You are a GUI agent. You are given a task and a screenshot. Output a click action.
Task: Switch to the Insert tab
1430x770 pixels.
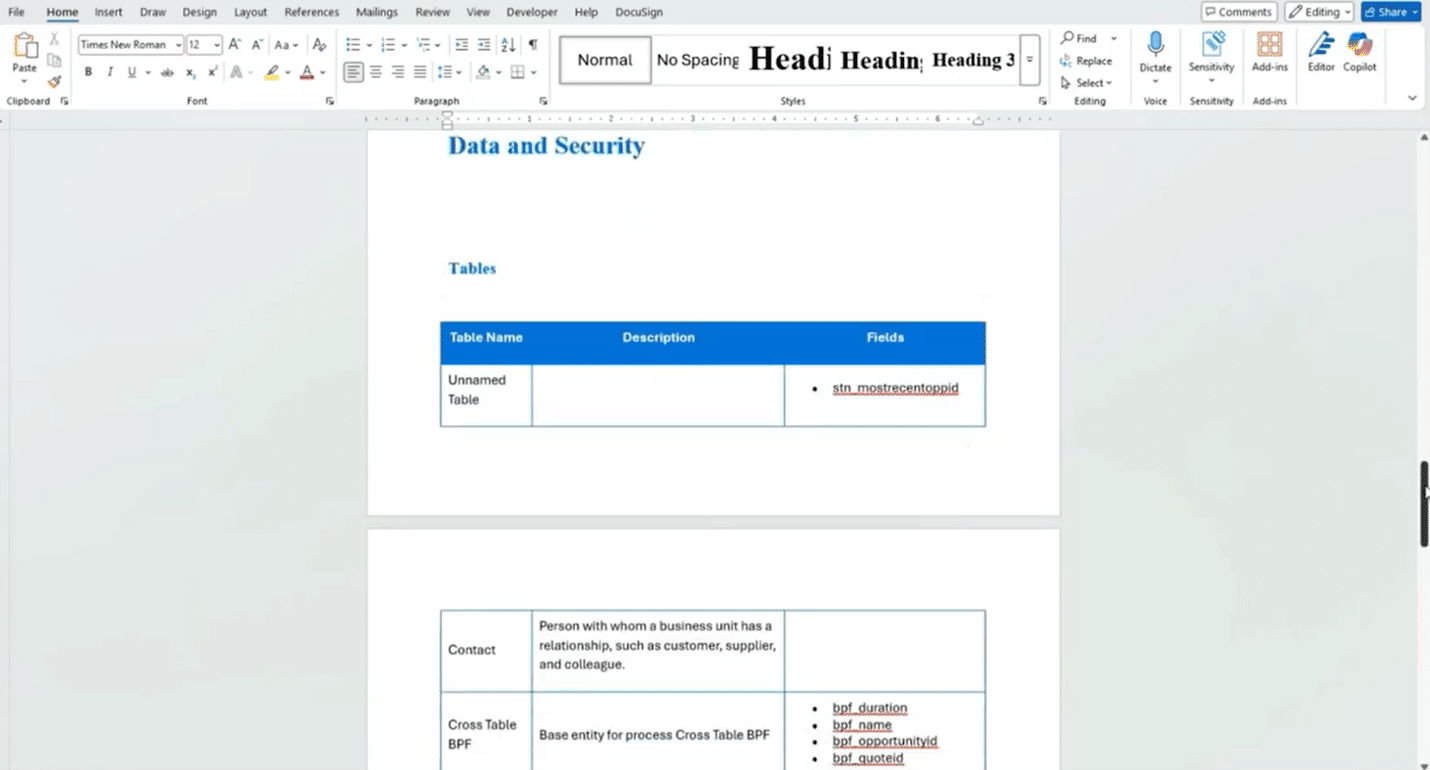[x=108, y=12]
